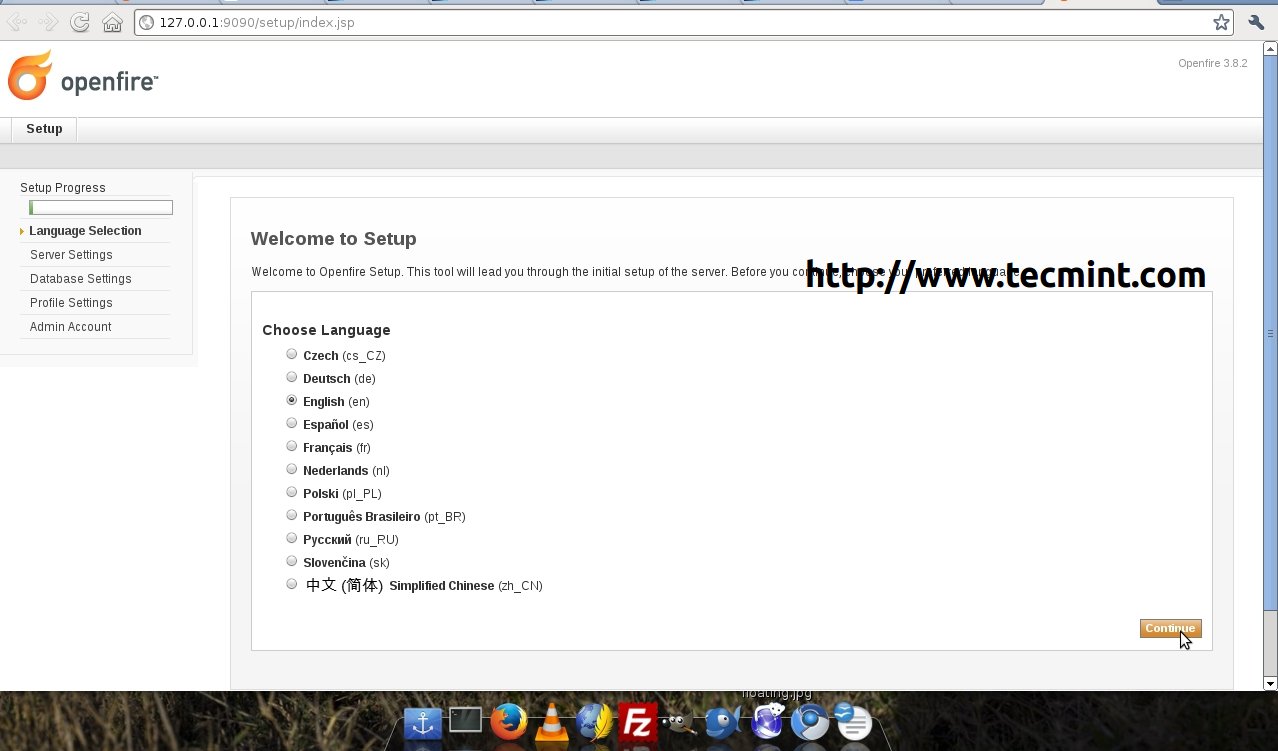Click the page scrollbar up arrow
1278x751 pixels.
1270,48
